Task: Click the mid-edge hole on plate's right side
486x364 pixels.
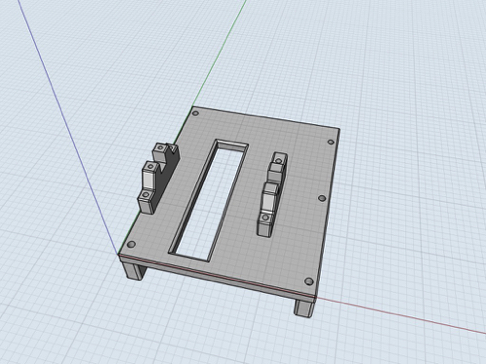Action: [x=322, y=198]
